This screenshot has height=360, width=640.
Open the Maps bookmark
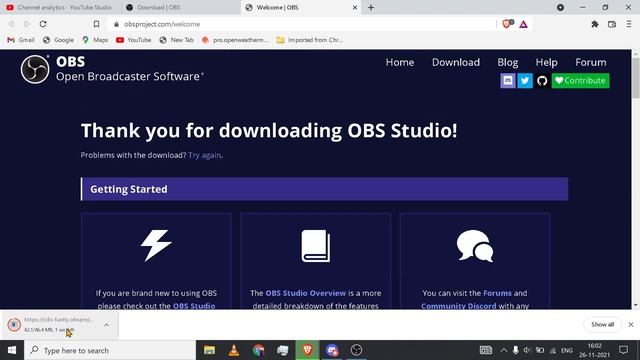coord(95,40)
